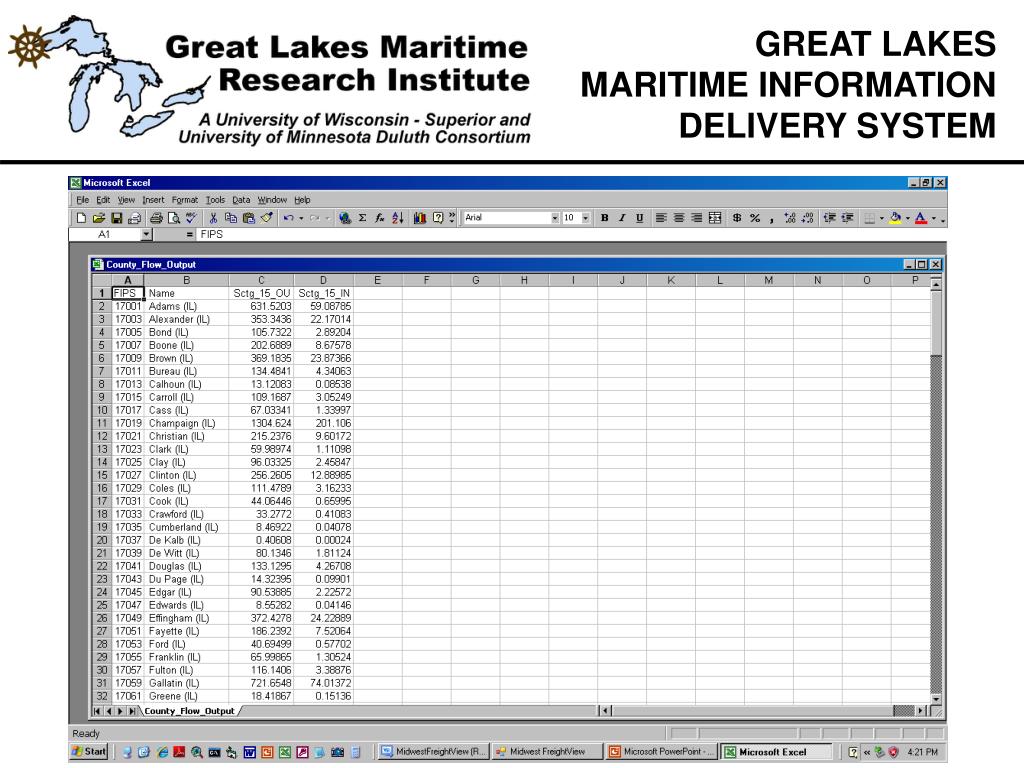Click the Fill Color paint bucket swatch

(x=895, y=218)
